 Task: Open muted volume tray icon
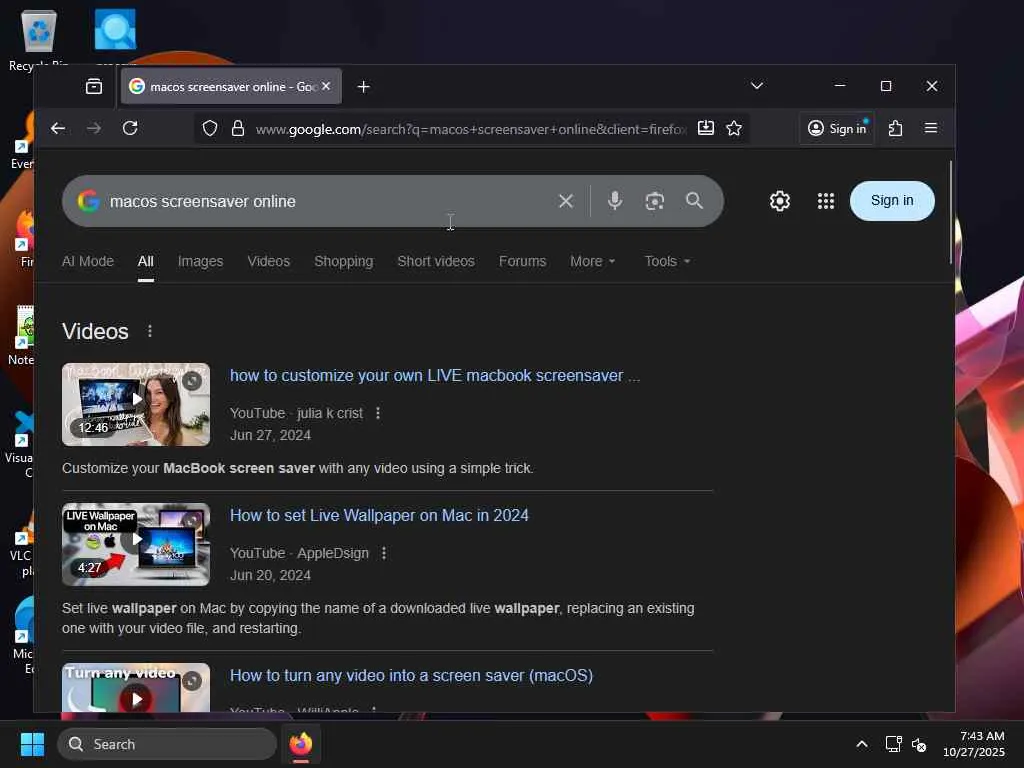[x=920, y=744]
